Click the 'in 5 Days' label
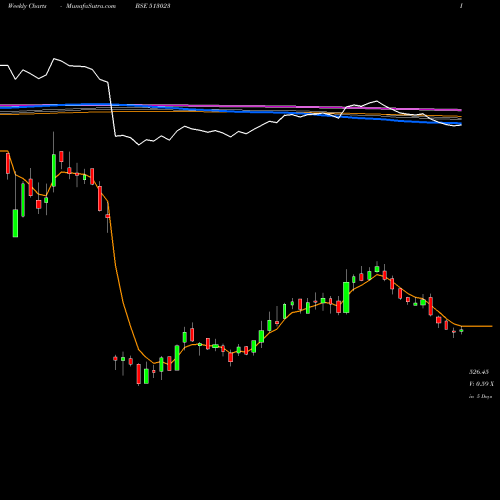Viewport: 500px width, 500px height. pyautogui.click(x=480, y=397)
